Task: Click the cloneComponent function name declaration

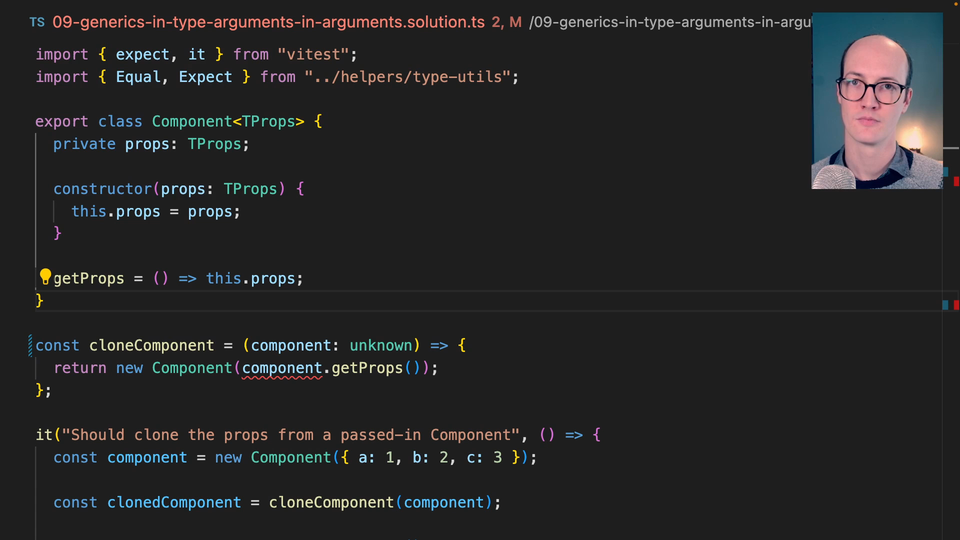Action: [x=152, y=345]
